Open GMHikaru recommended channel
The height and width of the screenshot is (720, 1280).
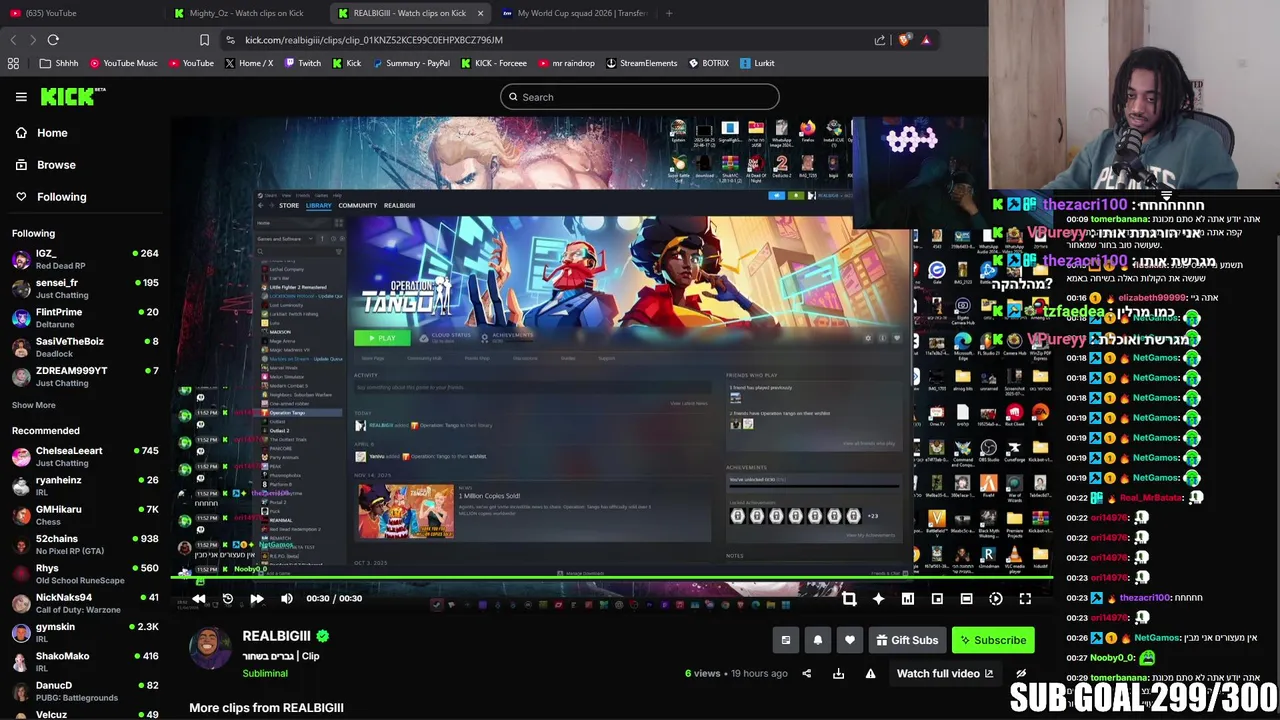click(85, 515)
